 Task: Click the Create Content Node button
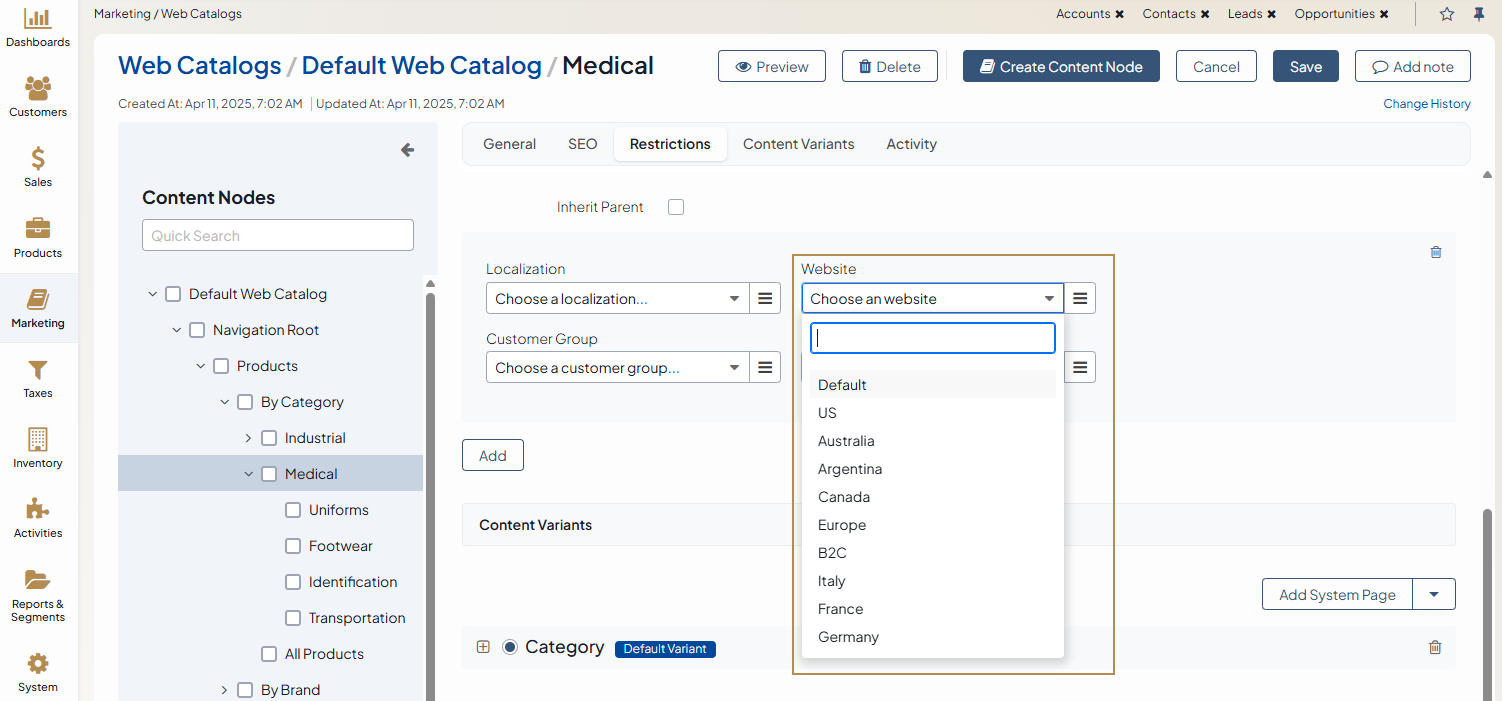[x=1060, y=66]
